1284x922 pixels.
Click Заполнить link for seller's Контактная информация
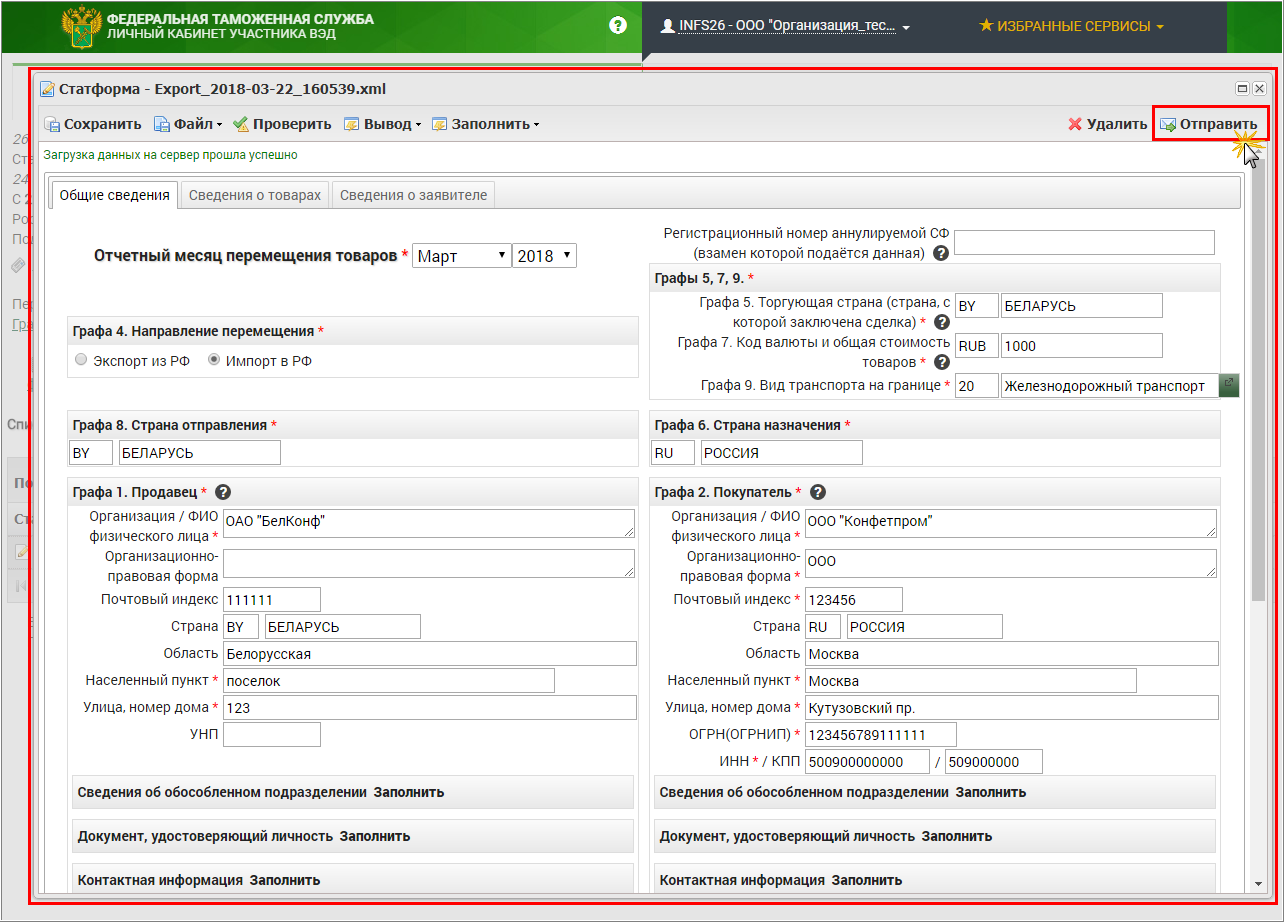click(x=285, y=880)
